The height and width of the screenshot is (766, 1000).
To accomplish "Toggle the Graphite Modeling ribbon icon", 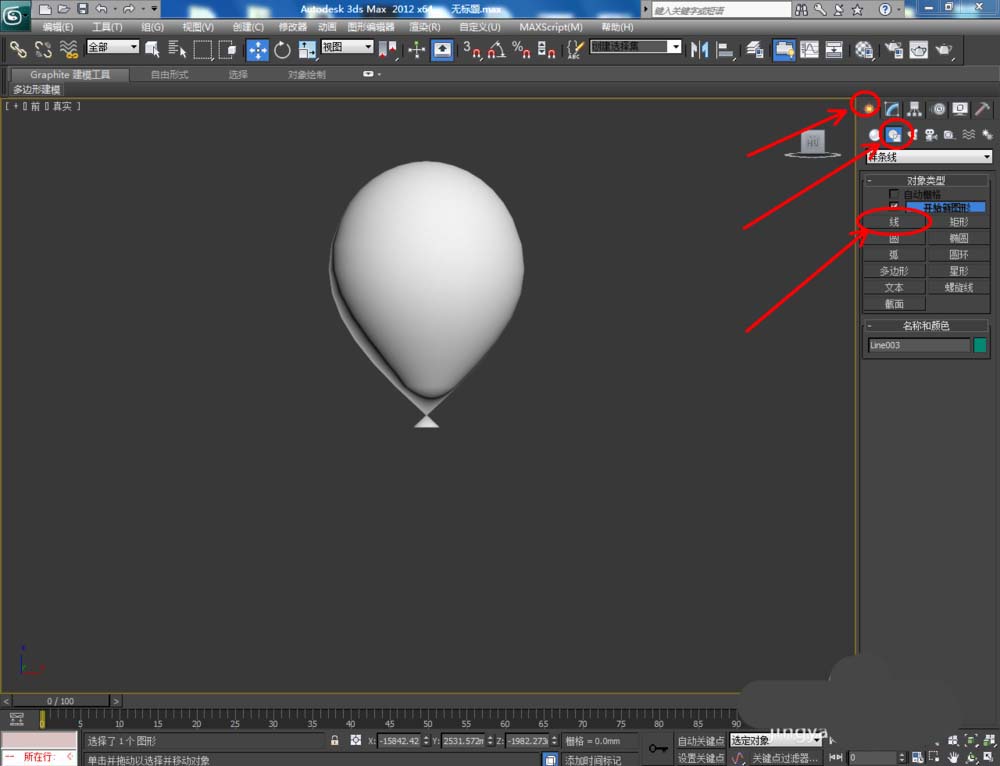I will point(784,49).
